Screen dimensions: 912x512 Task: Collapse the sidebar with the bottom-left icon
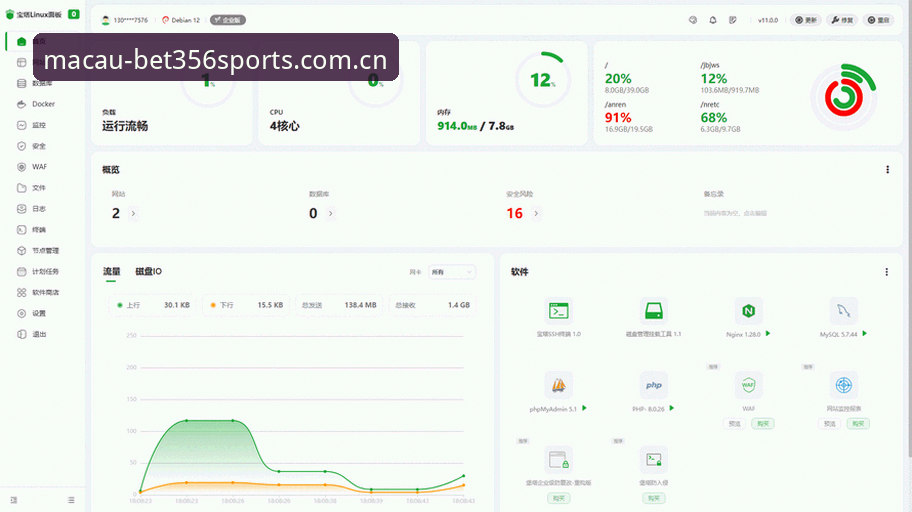[x=14, y=500]
